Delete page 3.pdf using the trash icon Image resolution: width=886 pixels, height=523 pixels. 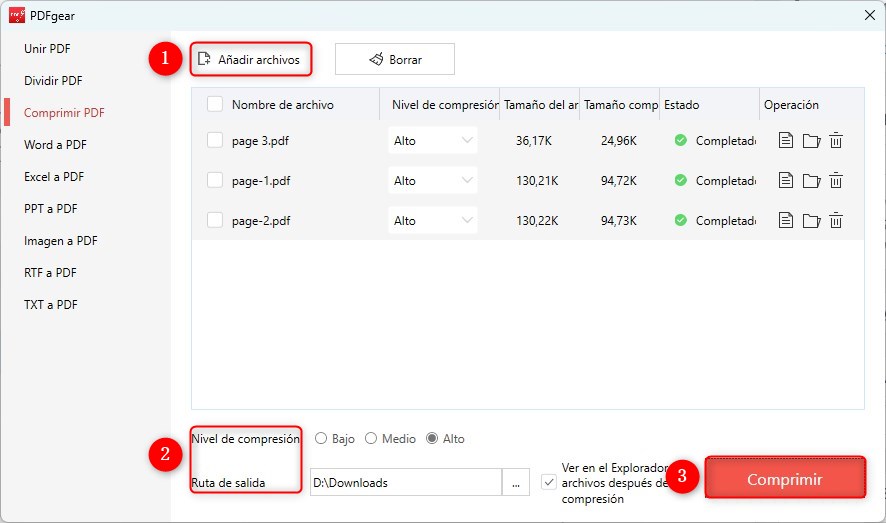click(836, 141)
